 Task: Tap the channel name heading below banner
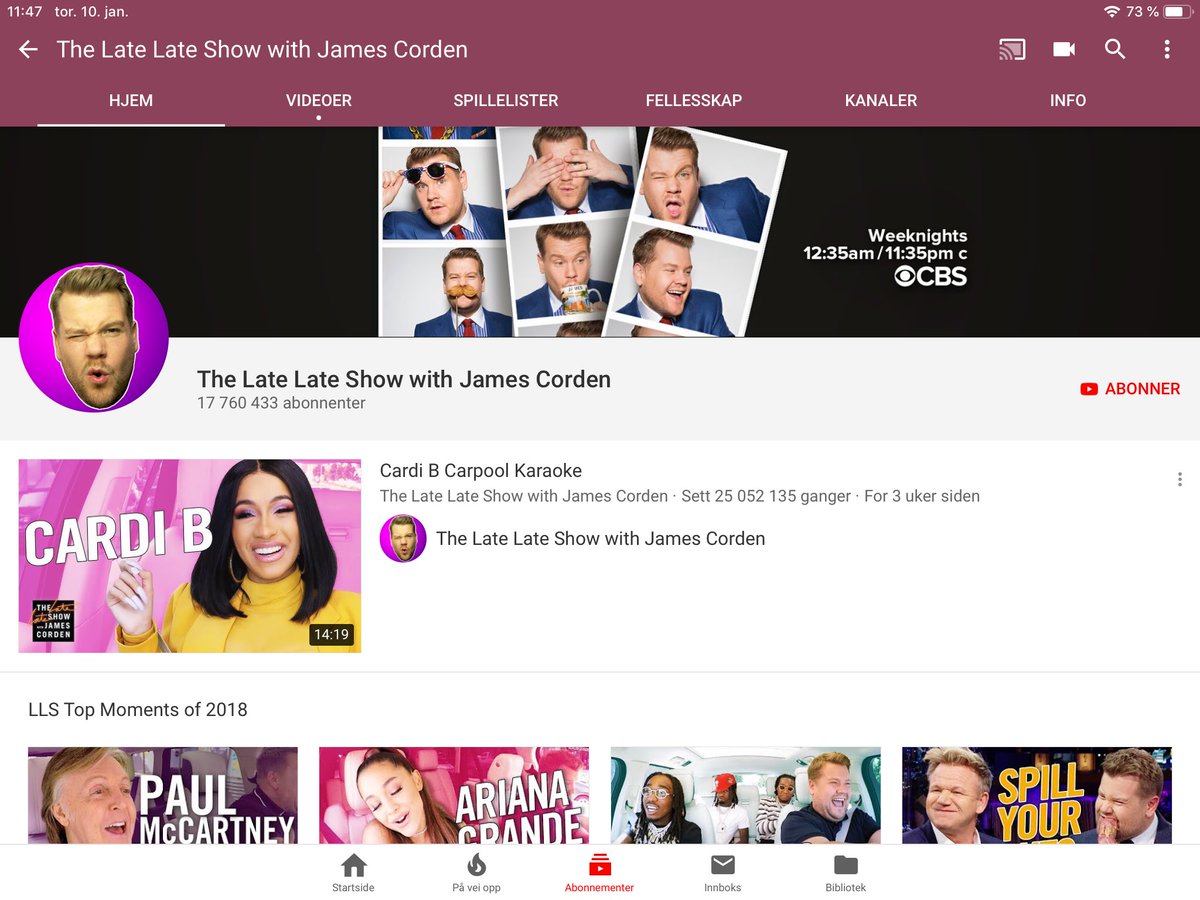click(x=404, y=379)
